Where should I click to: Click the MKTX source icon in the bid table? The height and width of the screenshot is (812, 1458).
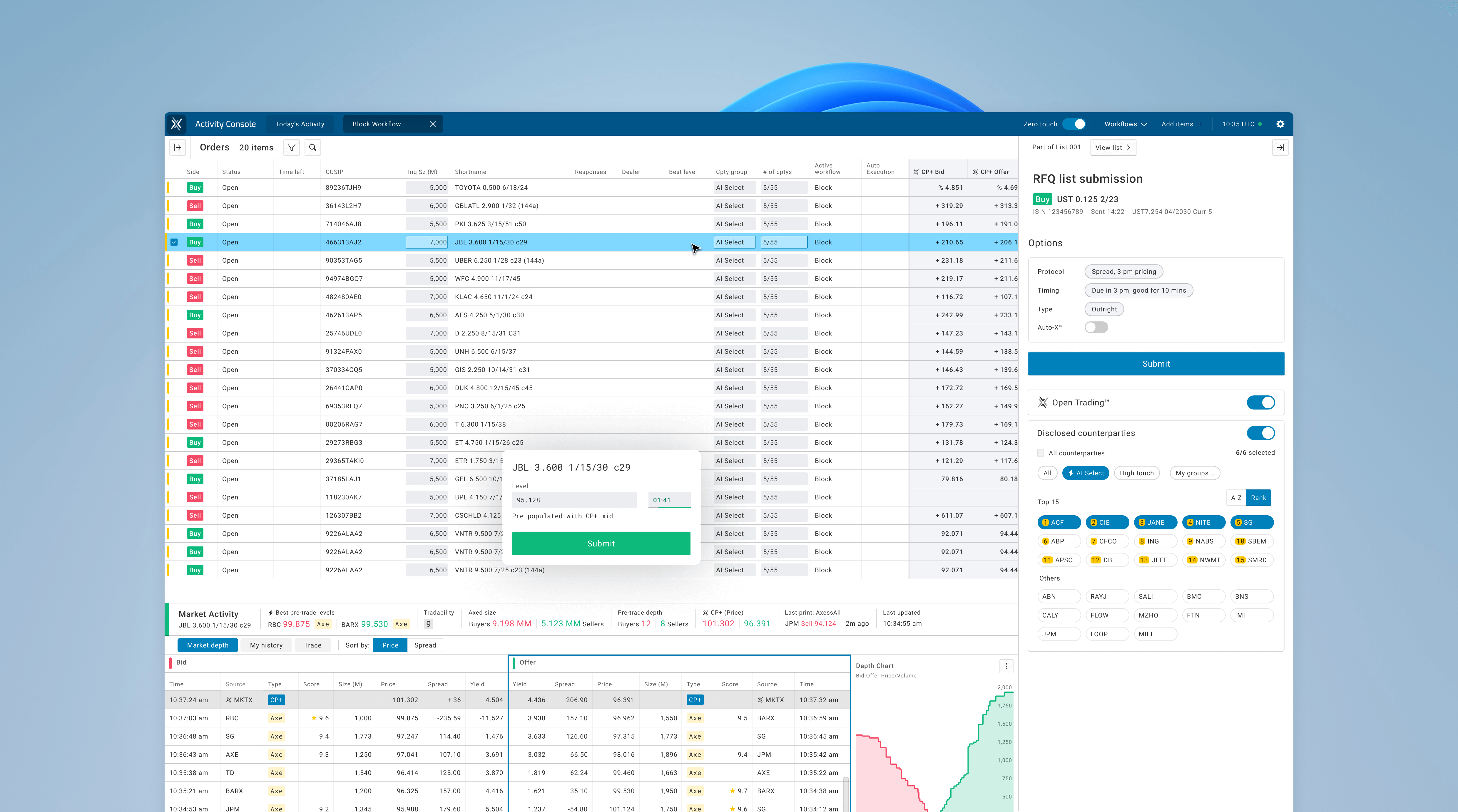[x=229, y=700]
